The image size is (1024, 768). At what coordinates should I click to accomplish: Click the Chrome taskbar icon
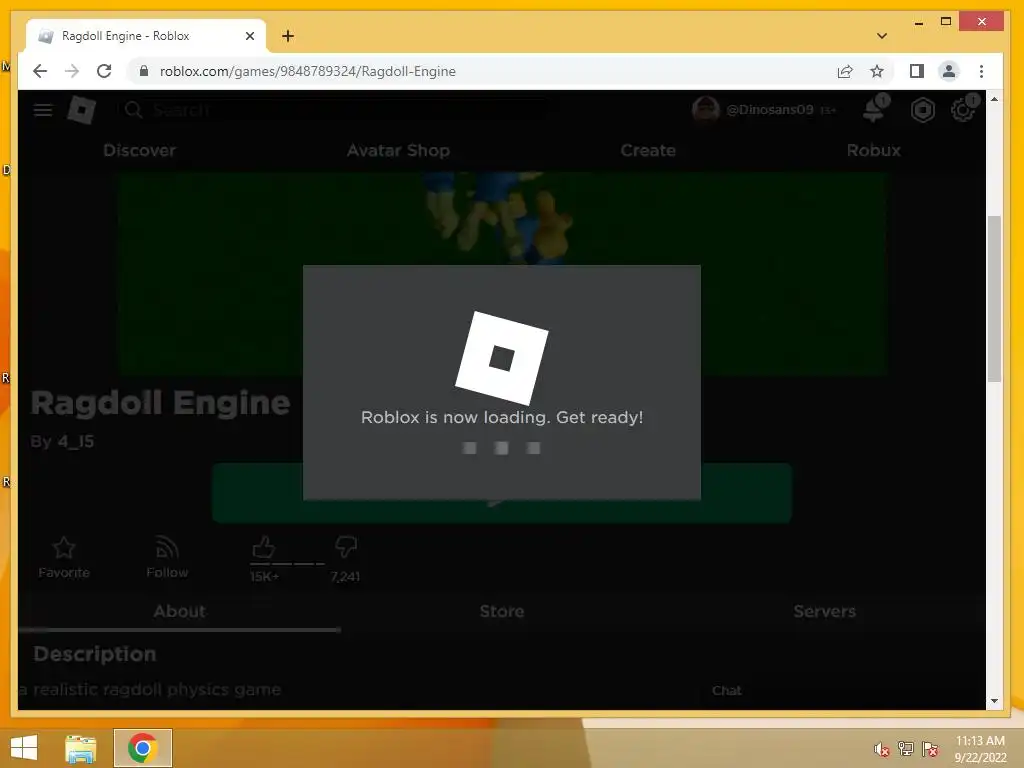coord(143,748)
